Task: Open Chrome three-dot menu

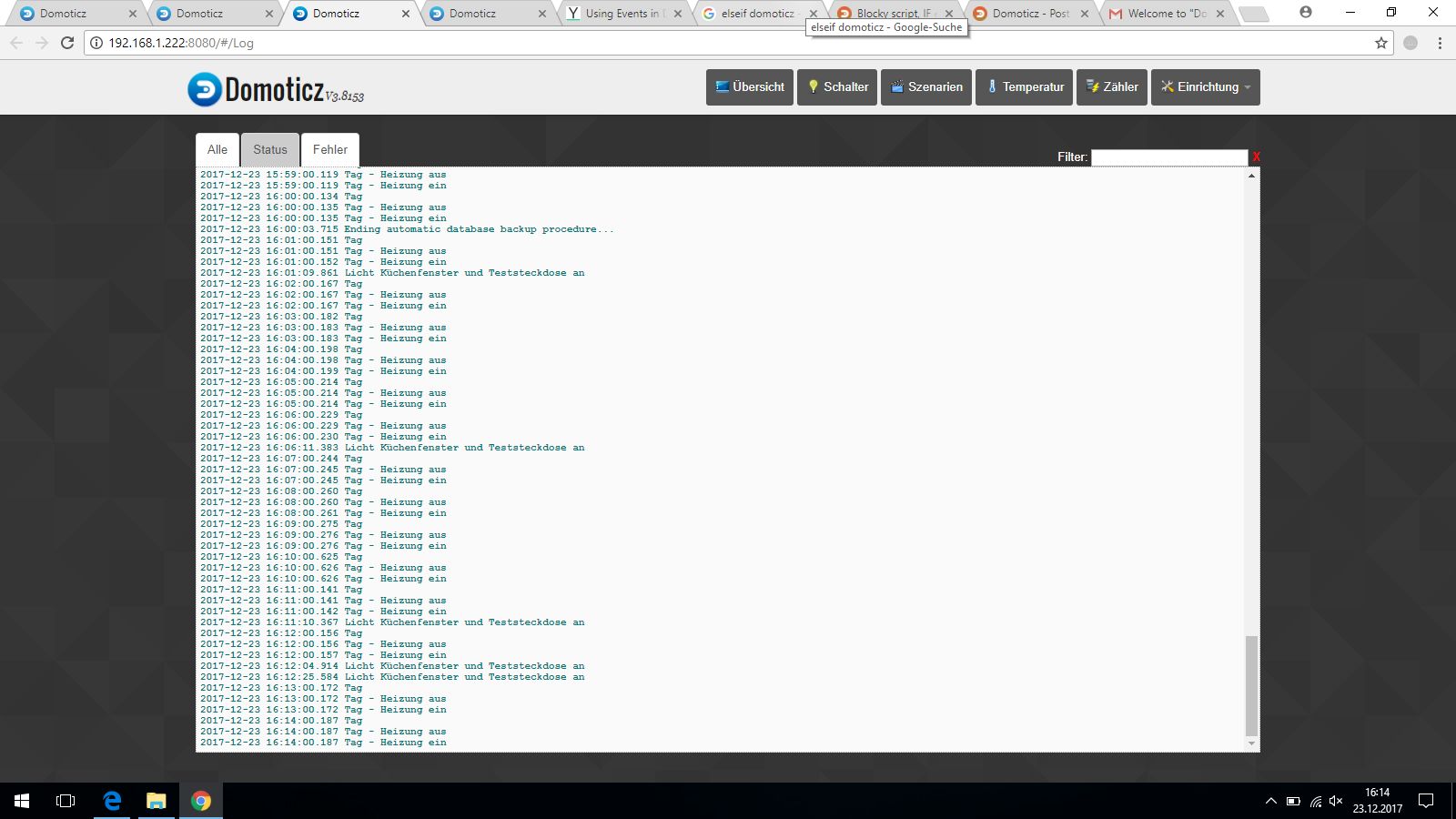Action: 1440,43
